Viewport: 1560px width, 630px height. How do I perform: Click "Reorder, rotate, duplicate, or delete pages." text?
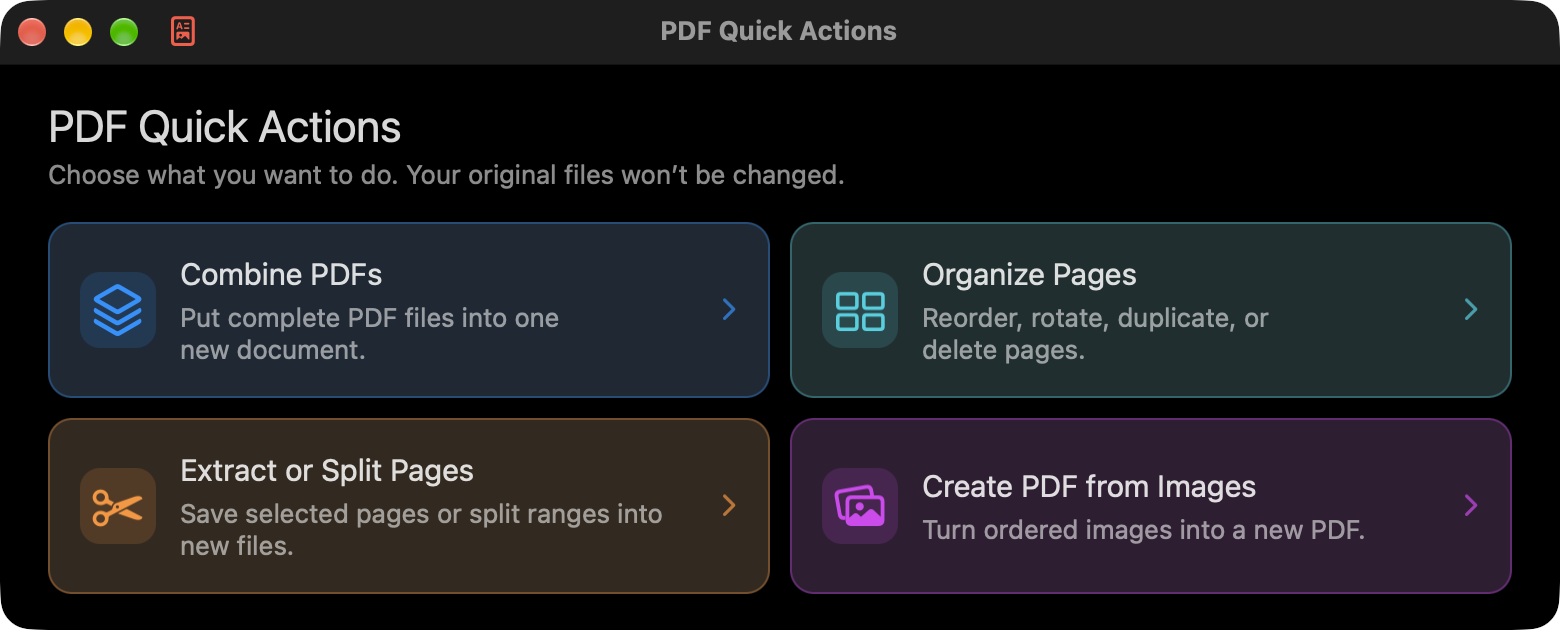tap(1095, 334)
